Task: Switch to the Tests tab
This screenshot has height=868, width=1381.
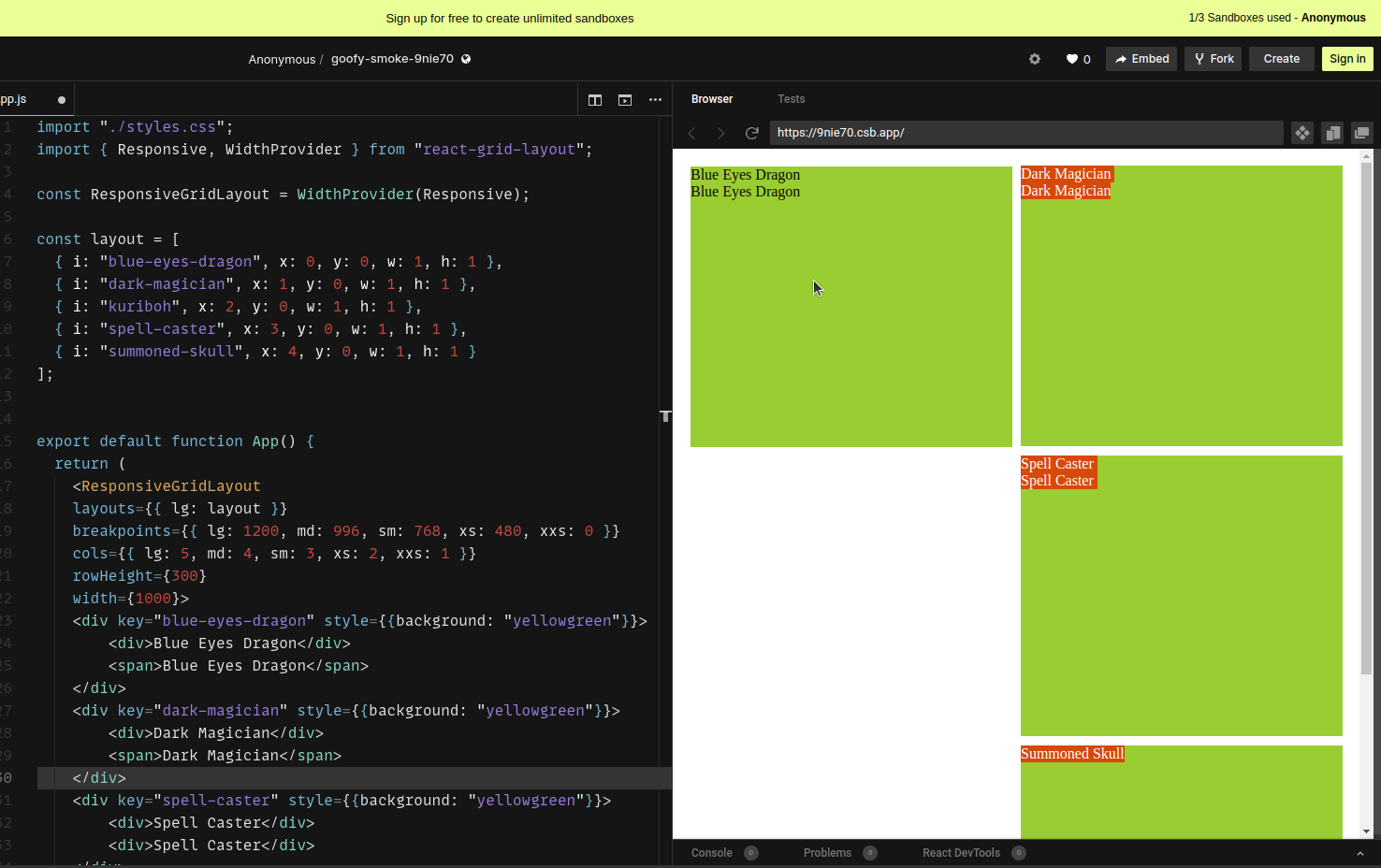Action: click(x=791, y=99)
